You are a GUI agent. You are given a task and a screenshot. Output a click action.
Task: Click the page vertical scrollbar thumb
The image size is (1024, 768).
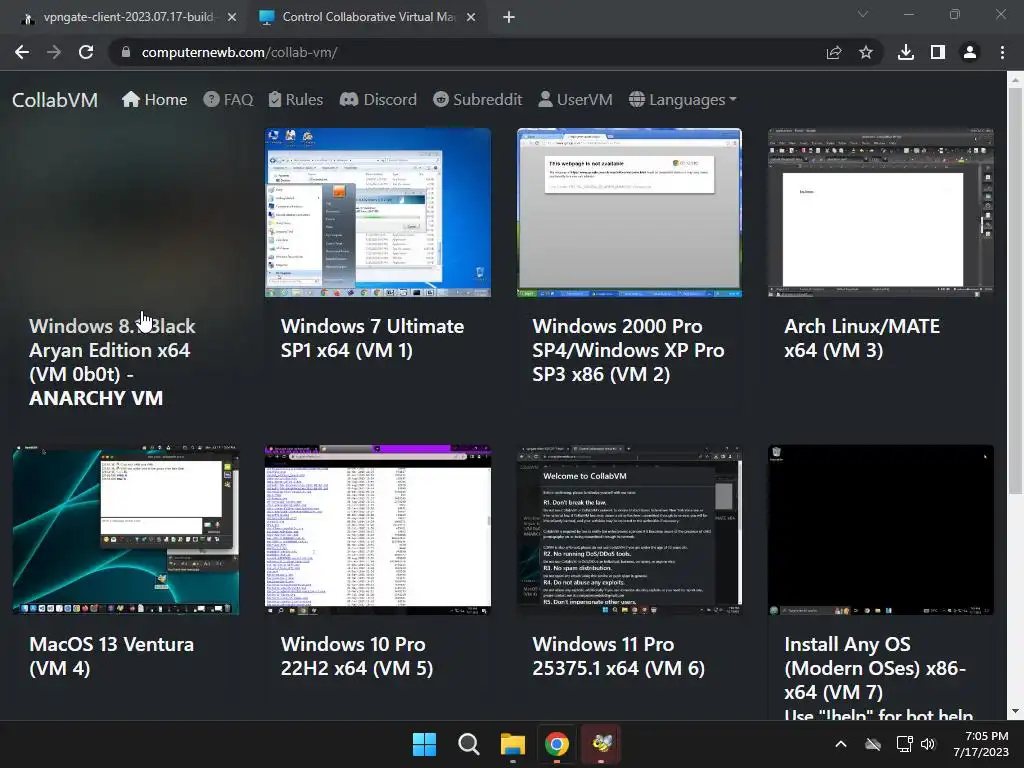click(x=1015, y=291)
